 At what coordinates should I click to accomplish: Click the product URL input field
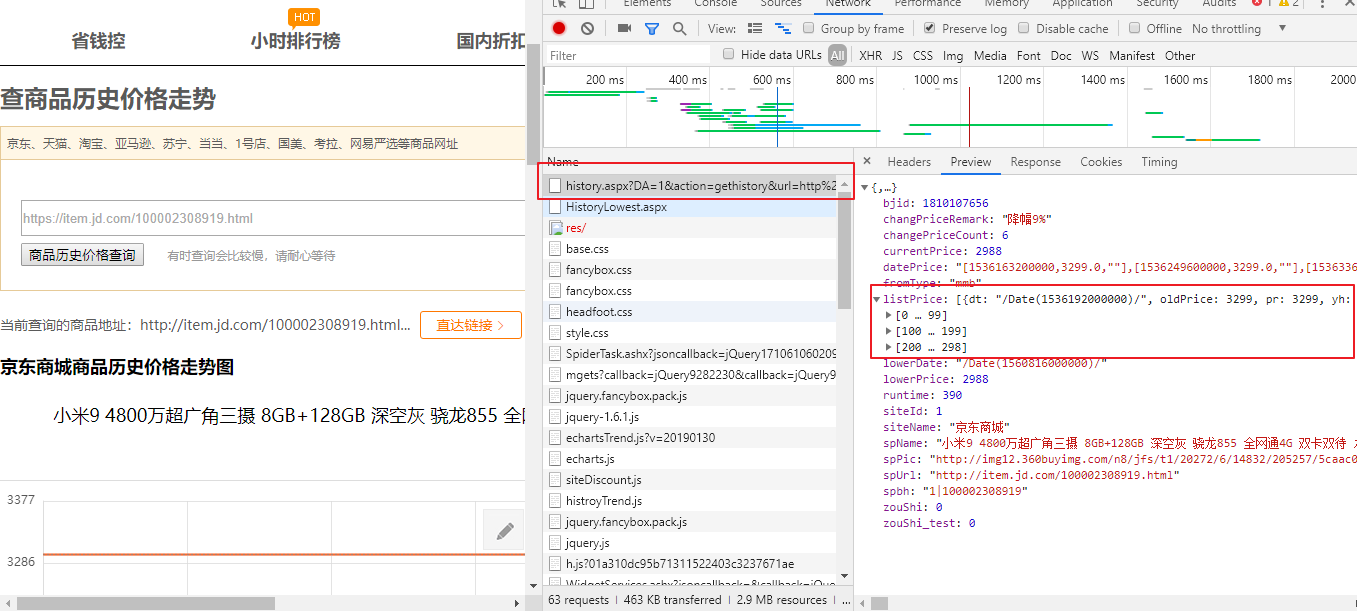pos(273,218)
